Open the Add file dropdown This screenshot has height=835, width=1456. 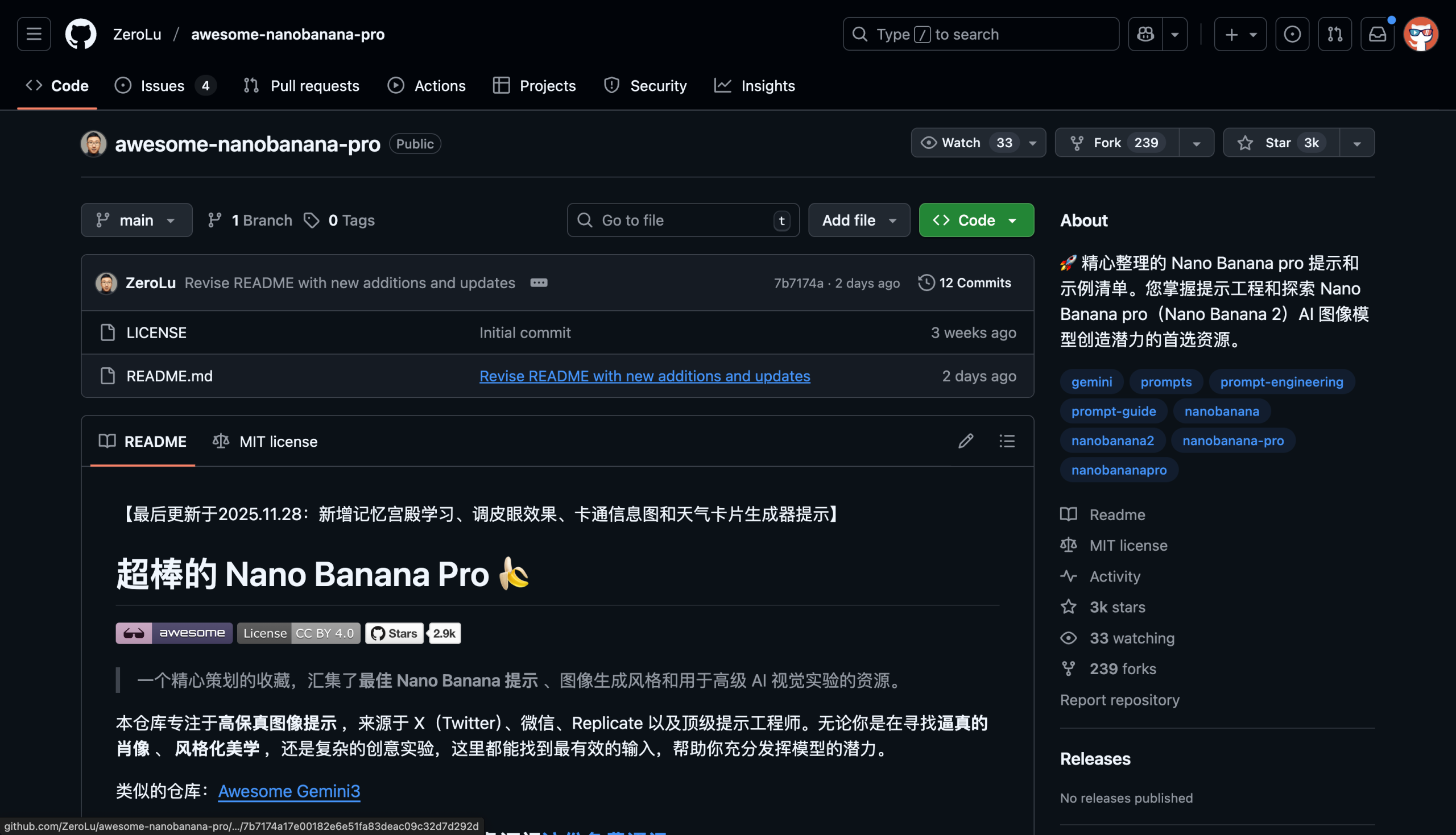click(859, 219)
